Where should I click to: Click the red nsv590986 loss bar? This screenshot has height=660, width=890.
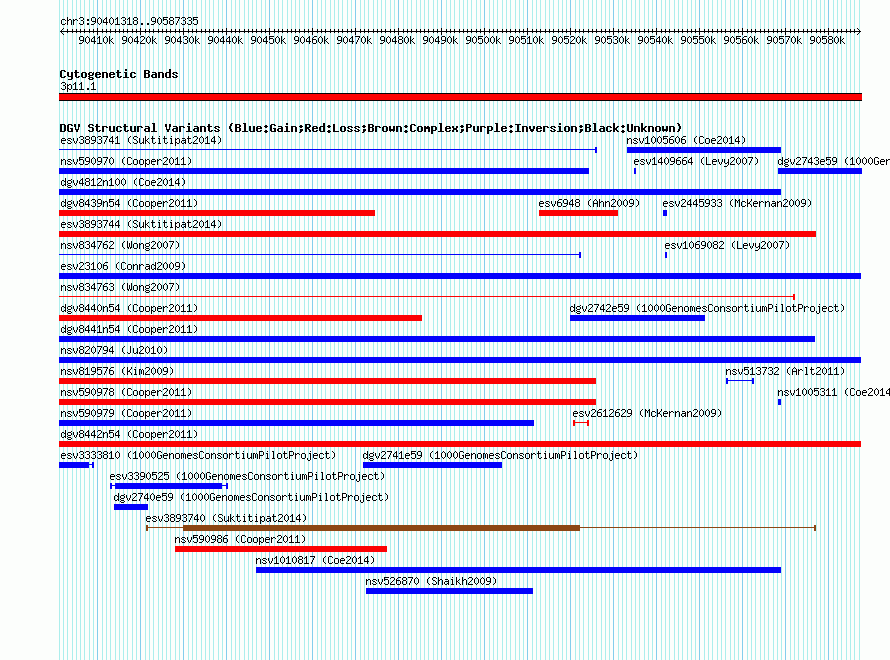[x=281, y=549]
